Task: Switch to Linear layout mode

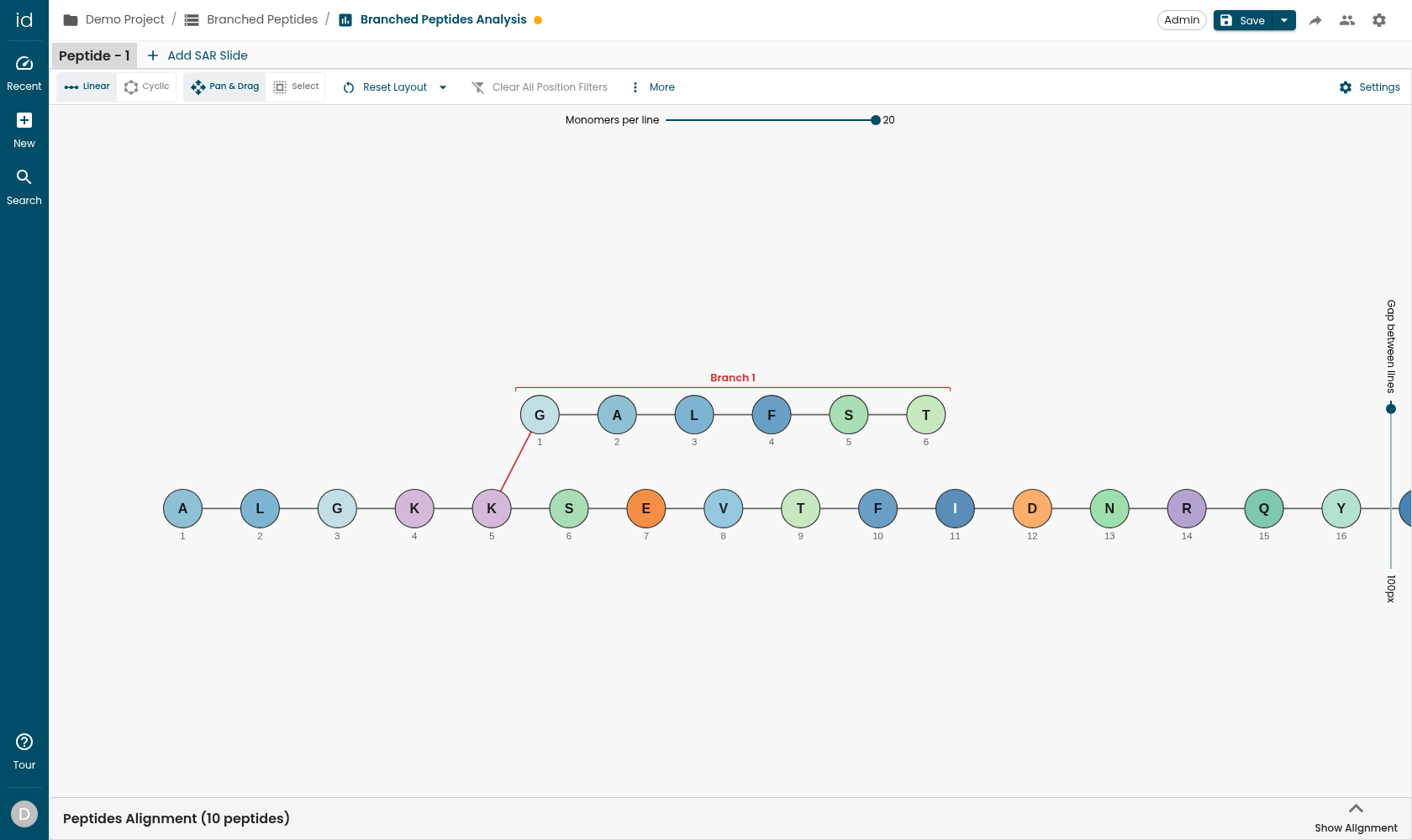Action: click(x=87, y=87)
